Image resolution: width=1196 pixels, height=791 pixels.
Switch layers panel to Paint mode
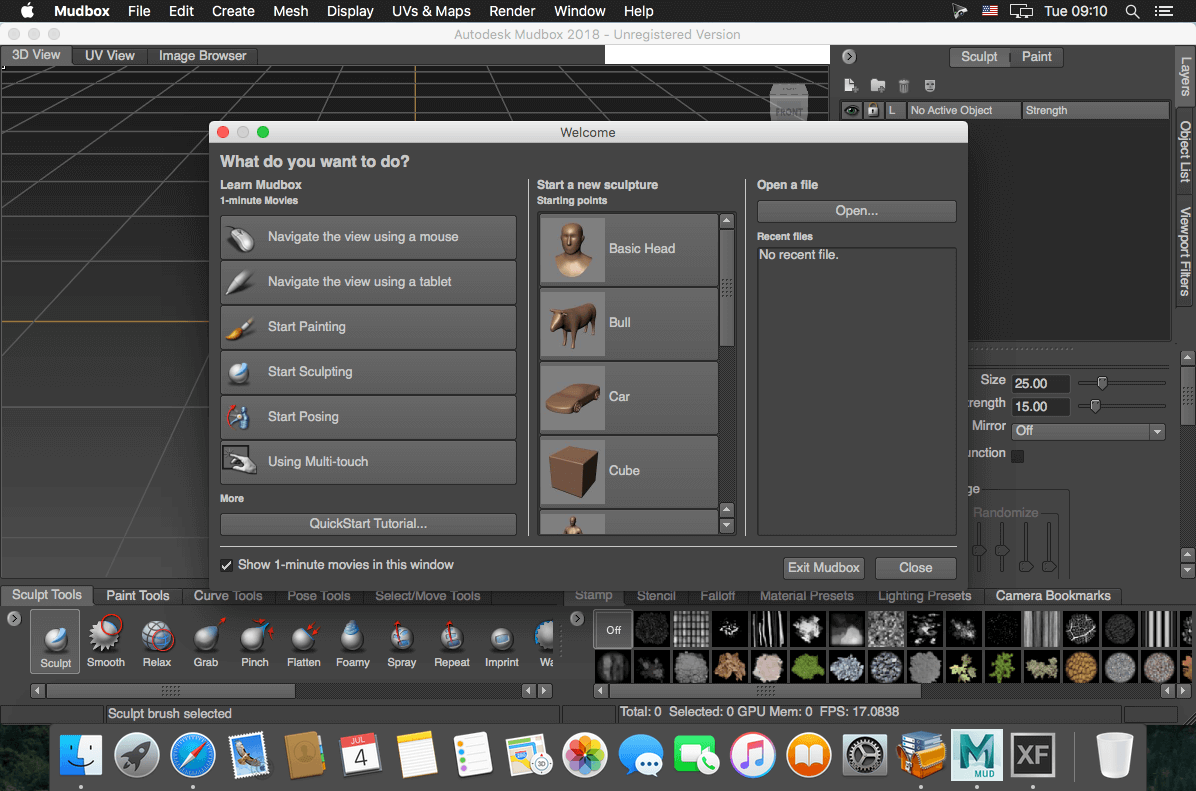tap(1036, 56)
